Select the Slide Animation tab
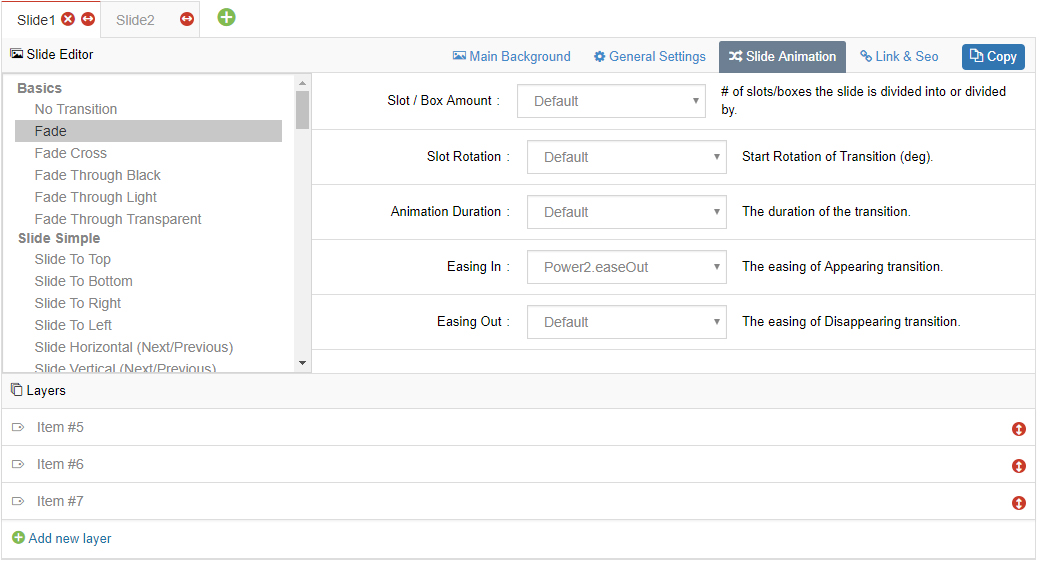Viewport: 1040px width, 563px height. (782, 57)
